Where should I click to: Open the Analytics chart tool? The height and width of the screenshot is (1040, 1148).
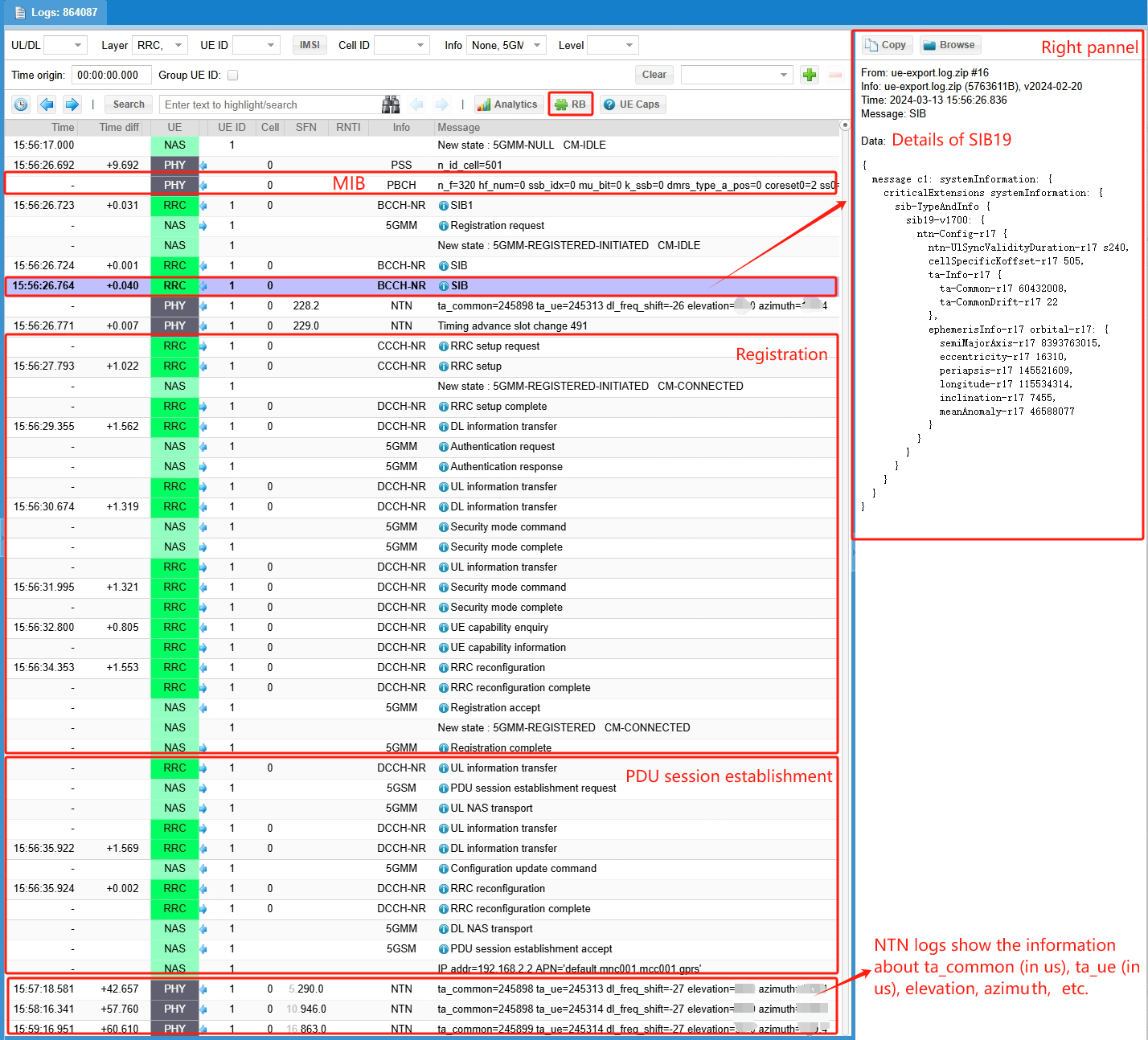(x=506, y=104)
